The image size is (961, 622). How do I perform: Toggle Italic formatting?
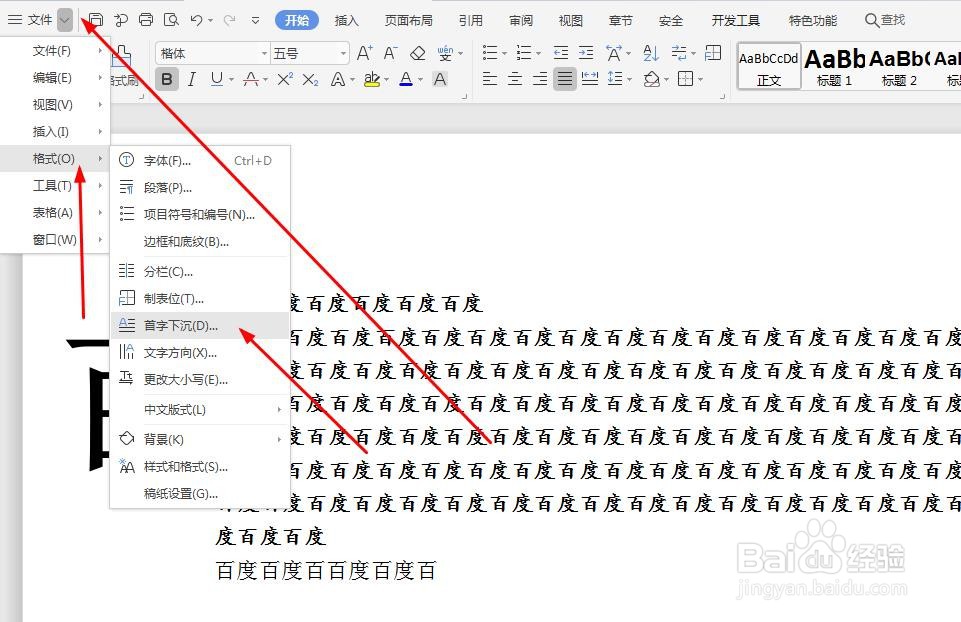[x=192, y=79]
